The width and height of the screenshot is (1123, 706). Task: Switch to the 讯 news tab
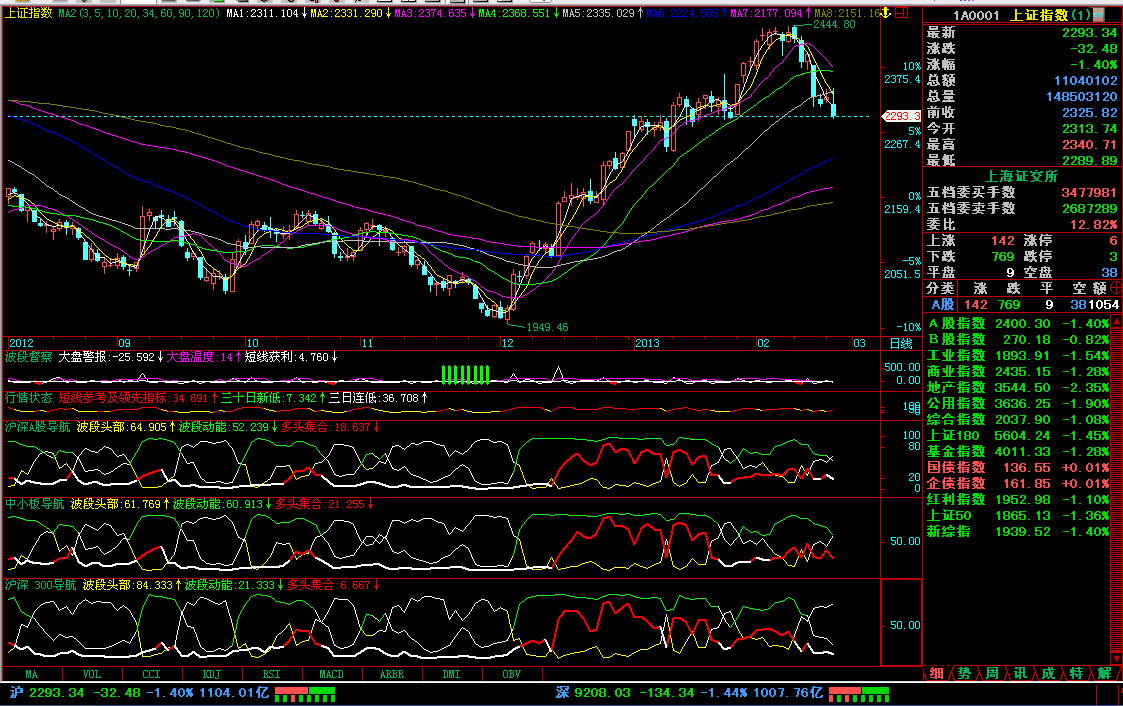1019,673
